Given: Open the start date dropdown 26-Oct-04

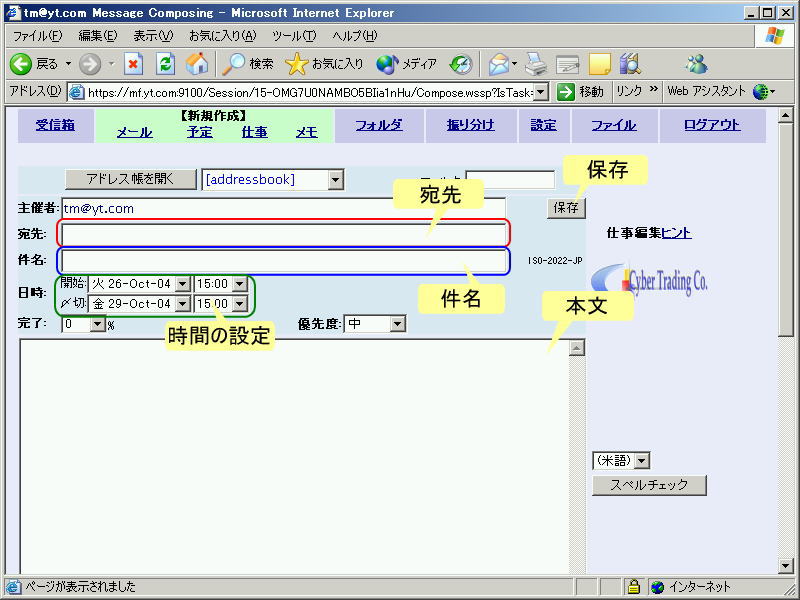Looking at the screenshot, I should pyautogui.click(x=182, y=284).
